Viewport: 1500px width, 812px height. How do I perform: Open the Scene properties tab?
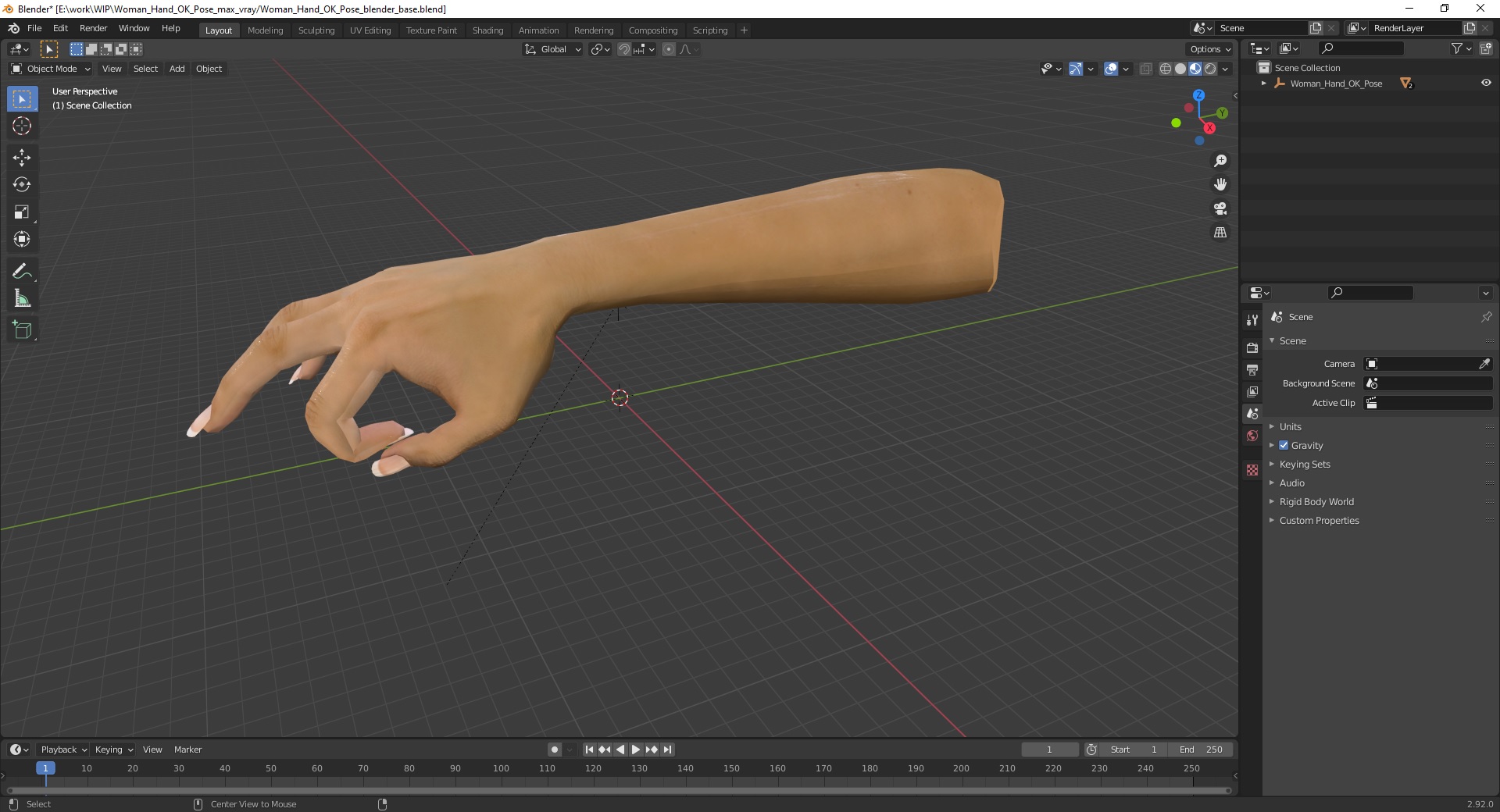(x=1252, y=413)
